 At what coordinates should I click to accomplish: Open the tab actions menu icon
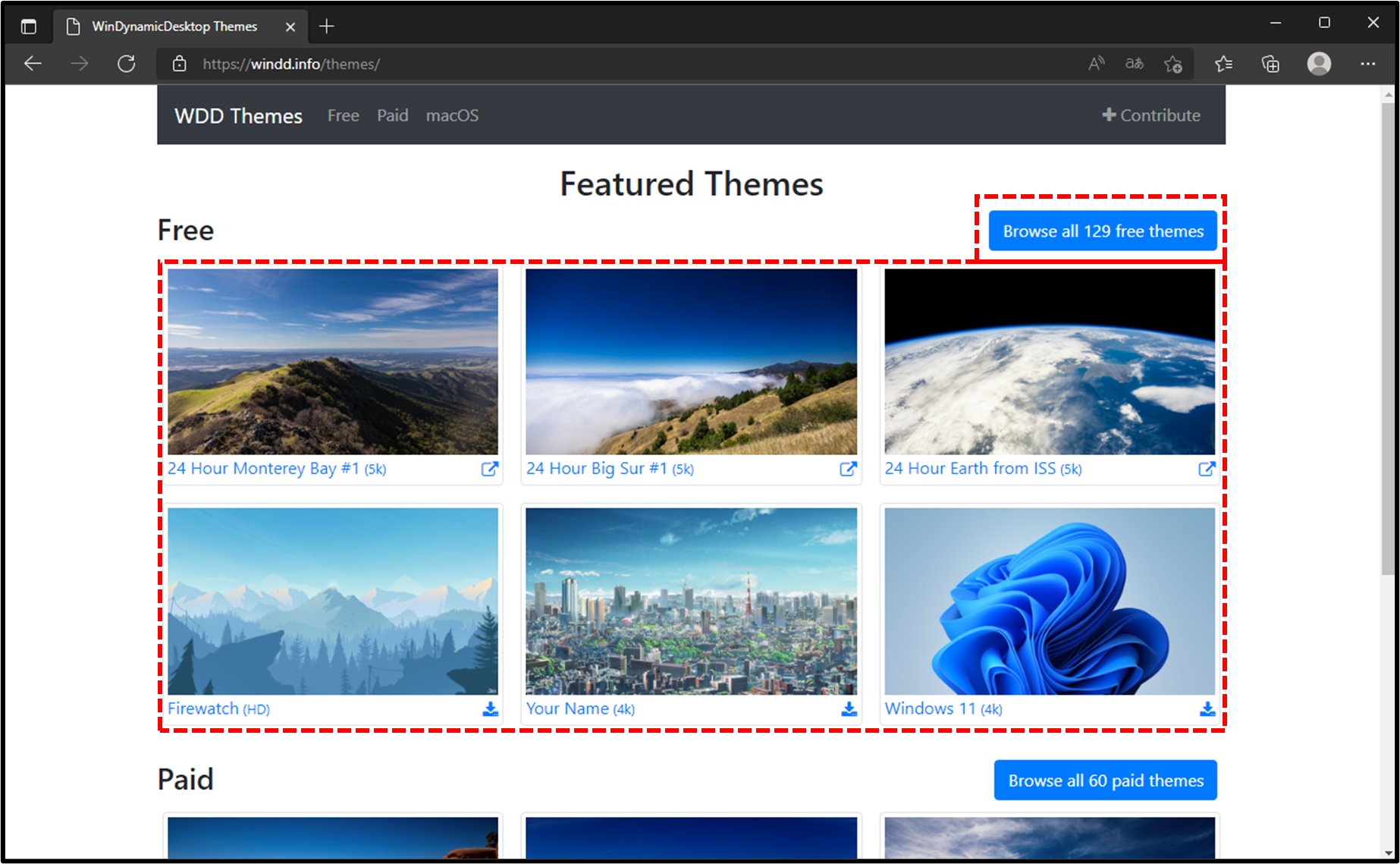29,27
